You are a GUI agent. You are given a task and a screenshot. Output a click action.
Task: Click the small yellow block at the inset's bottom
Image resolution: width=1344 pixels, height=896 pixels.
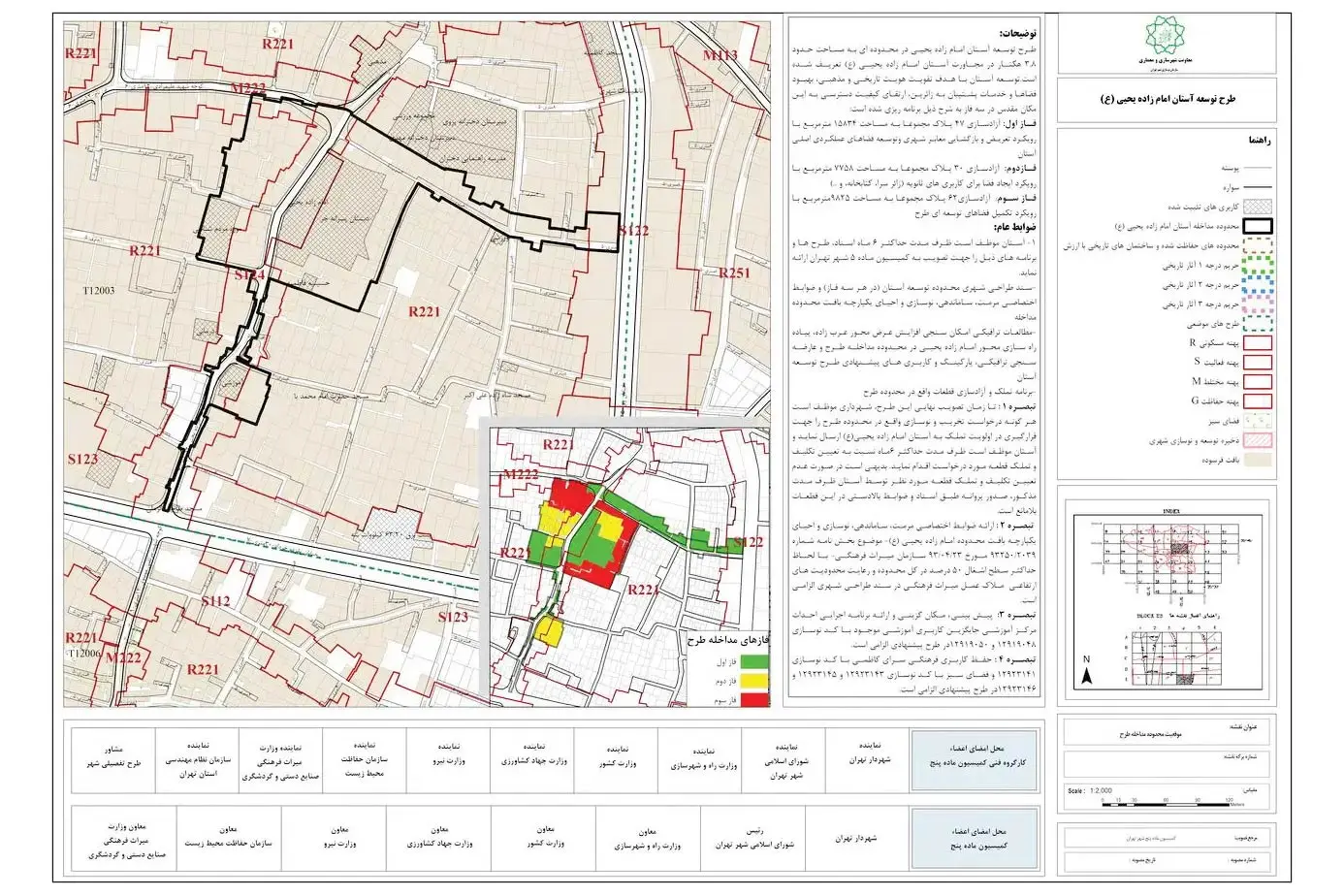click(550, 631)
